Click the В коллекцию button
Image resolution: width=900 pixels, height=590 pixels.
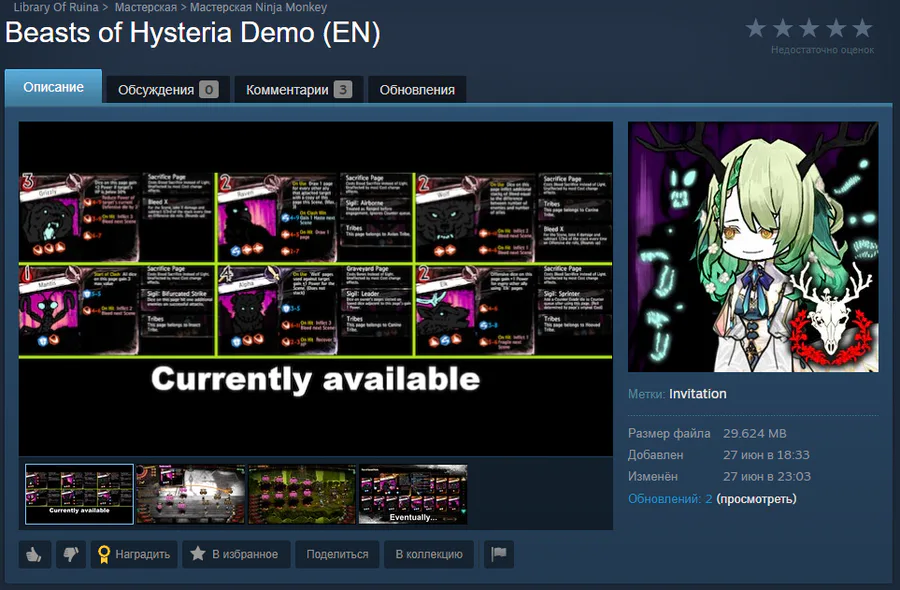(x=429, y=554)
